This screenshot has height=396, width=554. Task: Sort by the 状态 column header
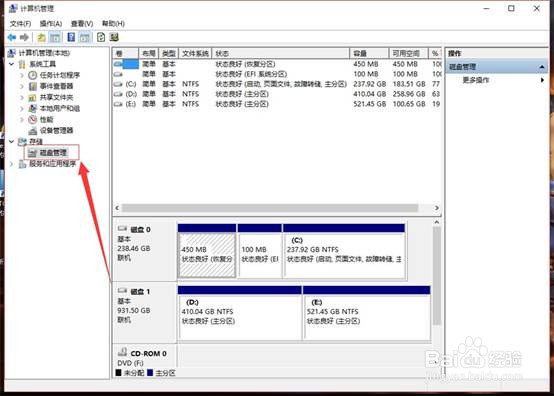[281, 53]
